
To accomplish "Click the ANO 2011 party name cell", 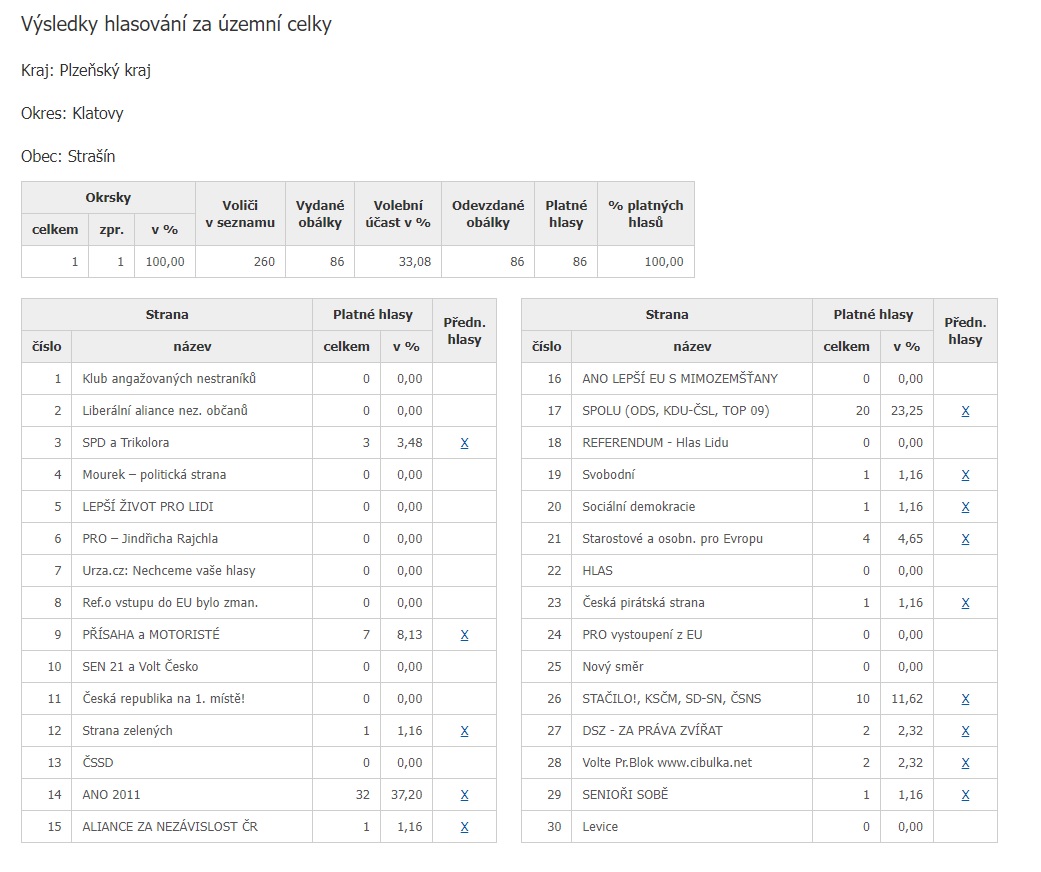I will [x=192, y=795].
